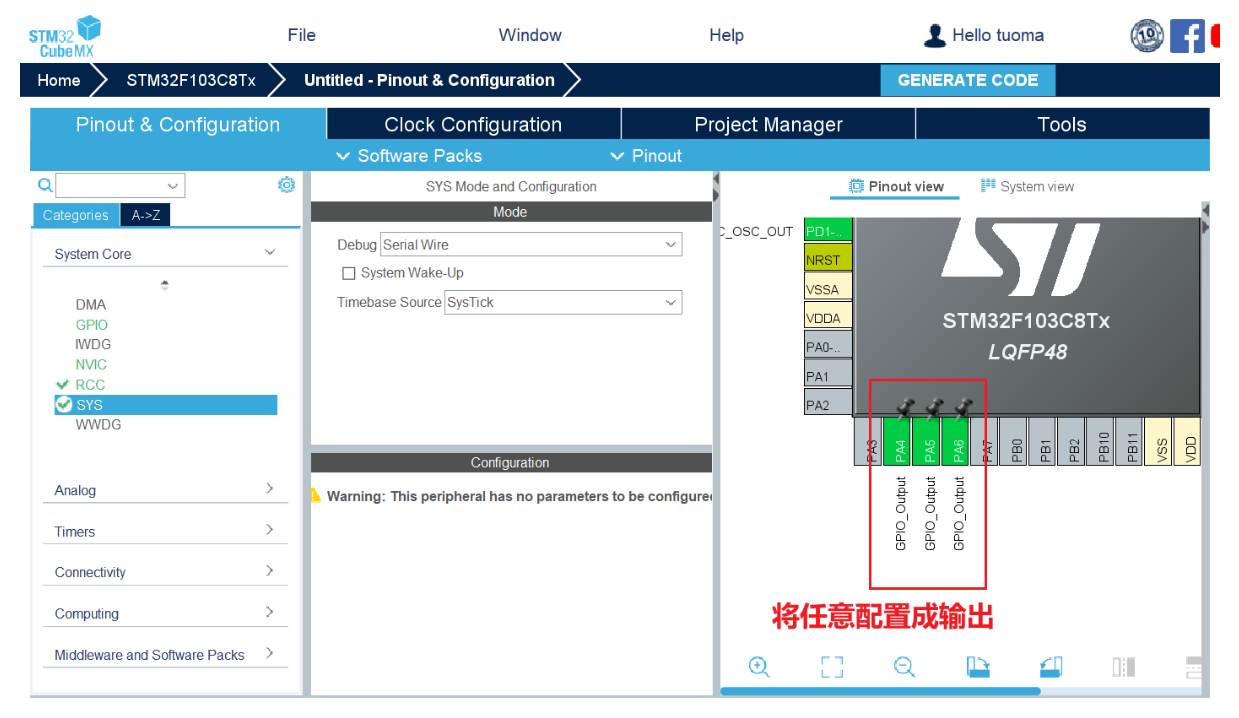Screen dimensions: 1239x718
Task: Select the VDDA pin
Action: (829, 317)
